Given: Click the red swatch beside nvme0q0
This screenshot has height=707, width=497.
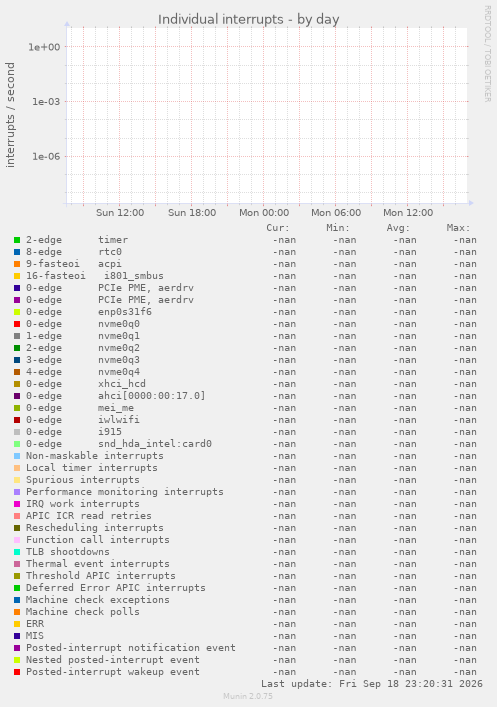Looking at the screenshot, I should click(x=17, y=324).
